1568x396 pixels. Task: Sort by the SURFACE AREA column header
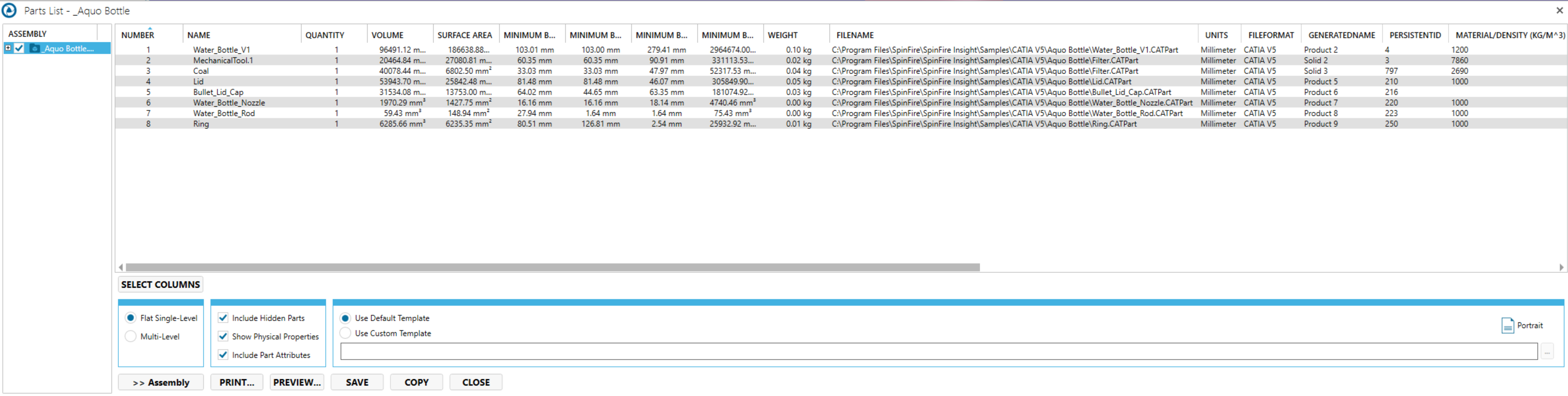coord(466,35)
